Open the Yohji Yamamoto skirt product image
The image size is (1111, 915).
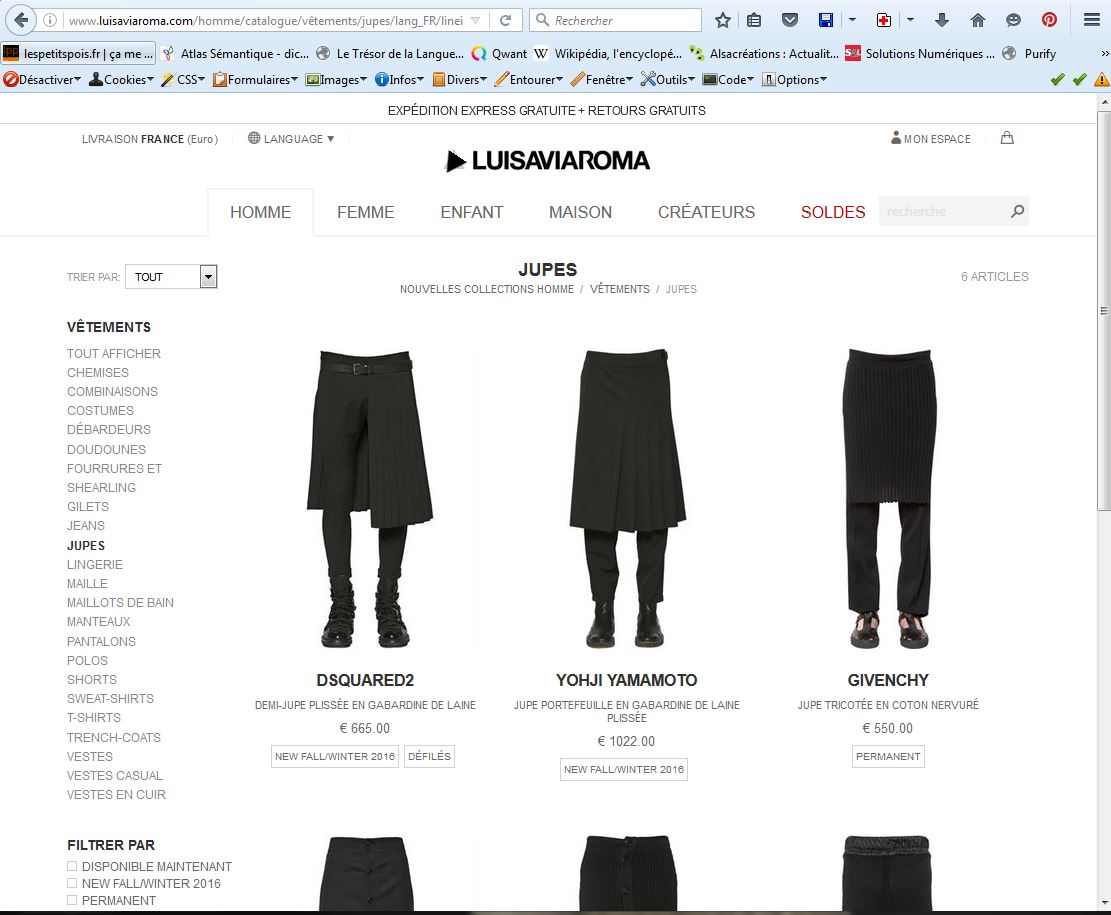627,498
